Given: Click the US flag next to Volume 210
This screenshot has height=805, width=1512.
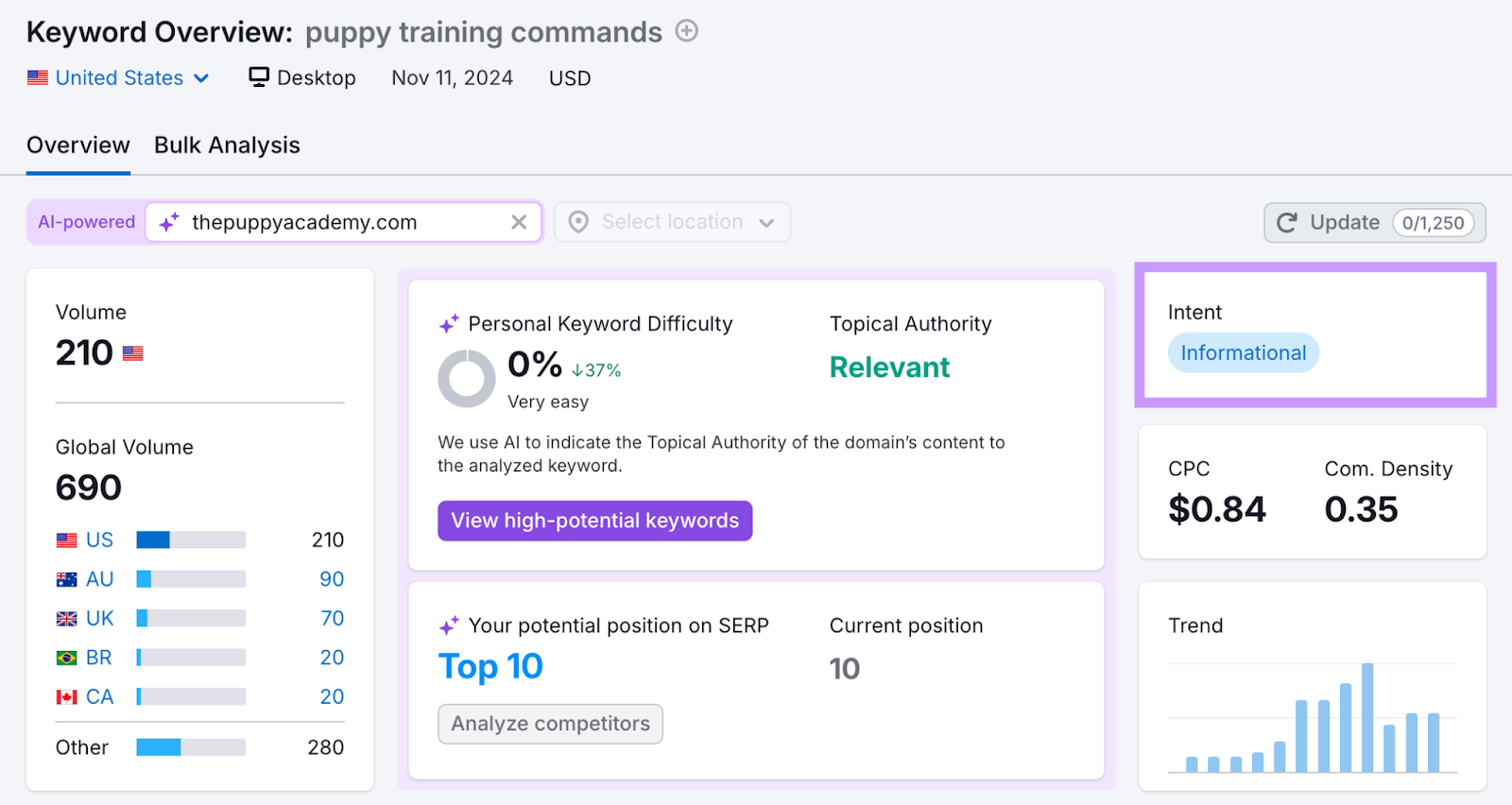Looking at the screenshot, I should click(131, 352).
